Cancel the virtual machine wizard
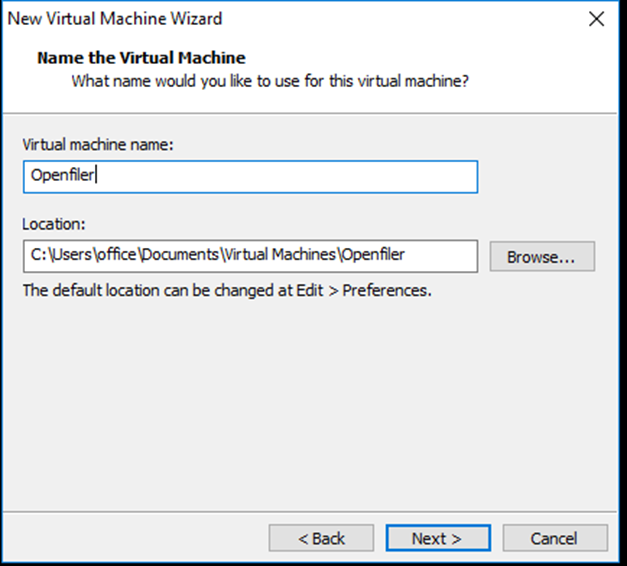The width and height of the screenshot is (627, 566). point(555,538)
